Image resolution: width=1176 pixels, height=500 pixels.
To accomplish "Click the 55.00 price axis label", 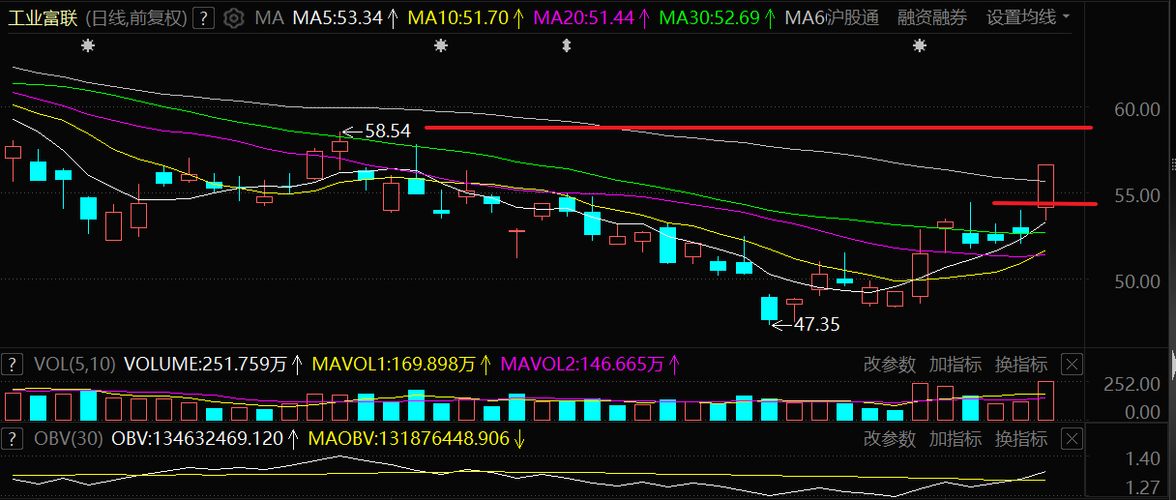I will pyautogui.click(x=1137, y=195).
